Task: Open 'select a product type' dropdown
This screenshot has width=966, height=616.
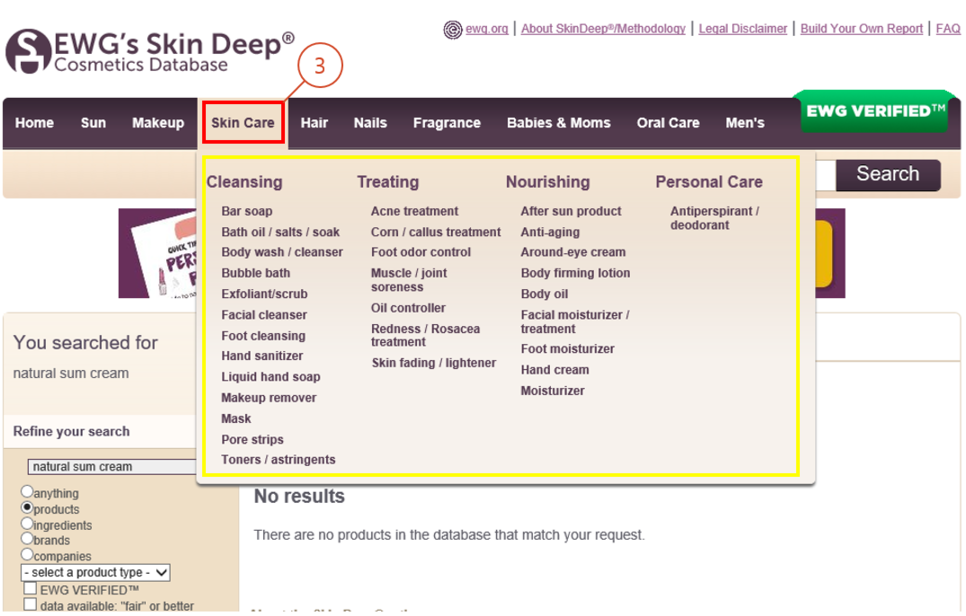Action: tap(95, 573)
